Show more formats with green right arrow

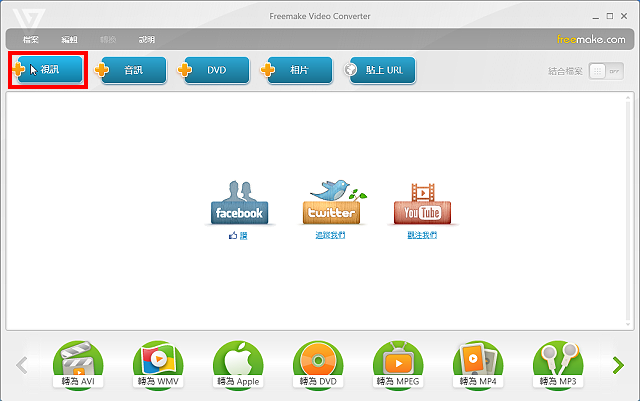618,365
